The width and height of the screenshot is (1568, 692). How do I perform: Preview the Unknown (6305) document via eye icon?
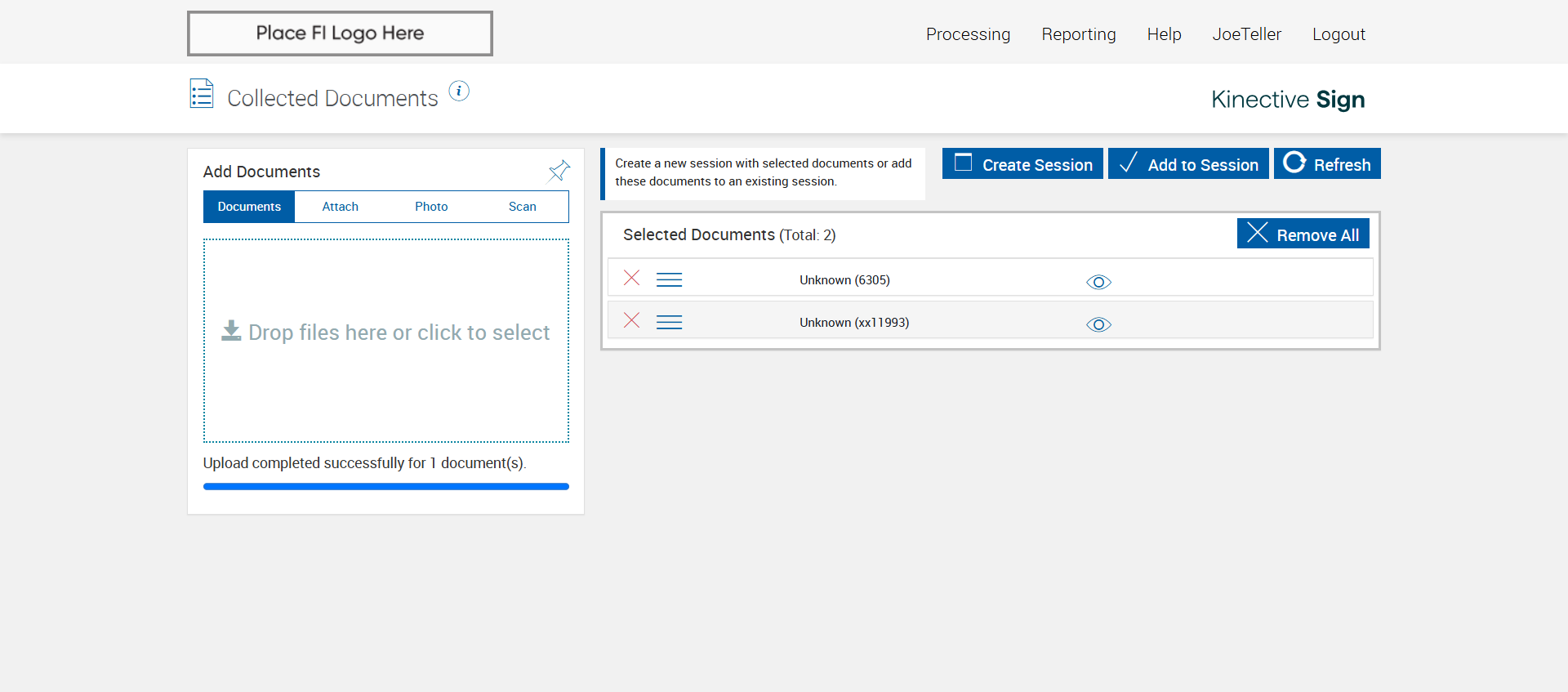pyautogui.click(x=1098, y=282)
